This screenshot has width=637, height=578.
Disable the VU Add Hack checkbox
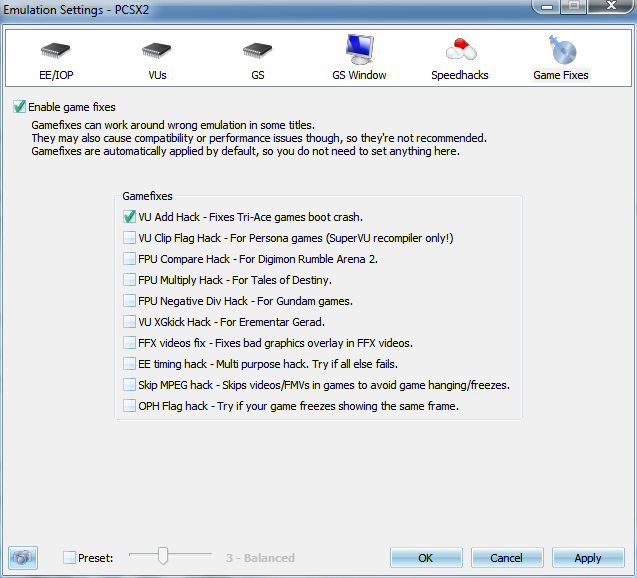point(129,216)
